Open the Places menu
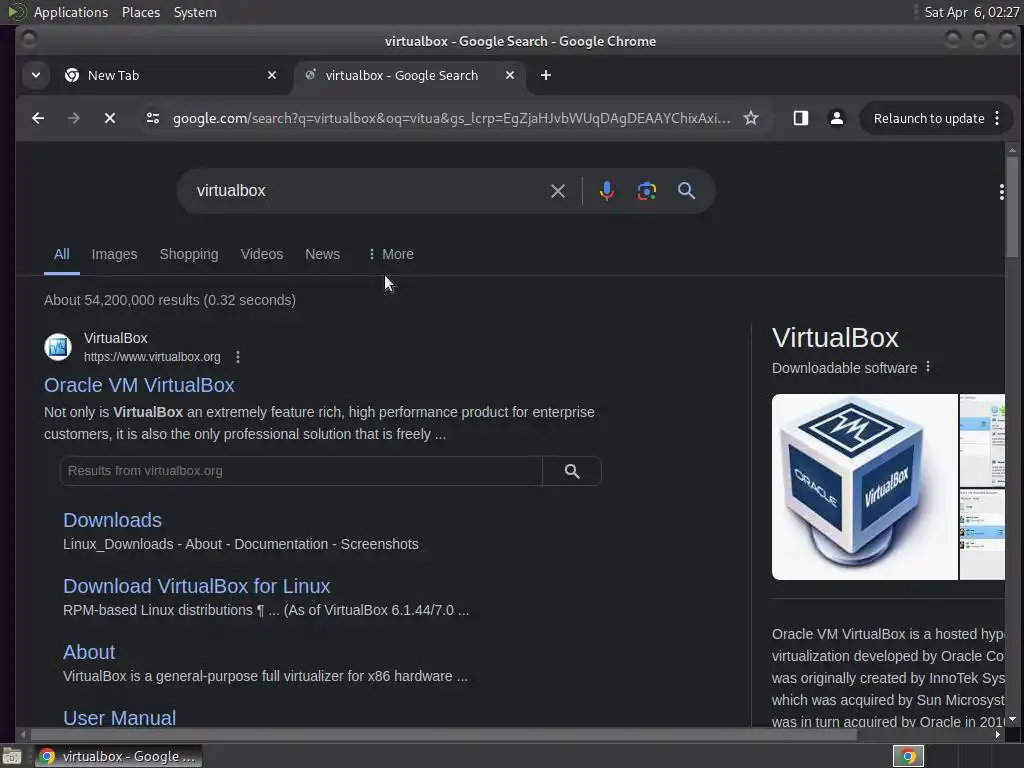The image size is (1024, 768). click(x=141, y=12)
